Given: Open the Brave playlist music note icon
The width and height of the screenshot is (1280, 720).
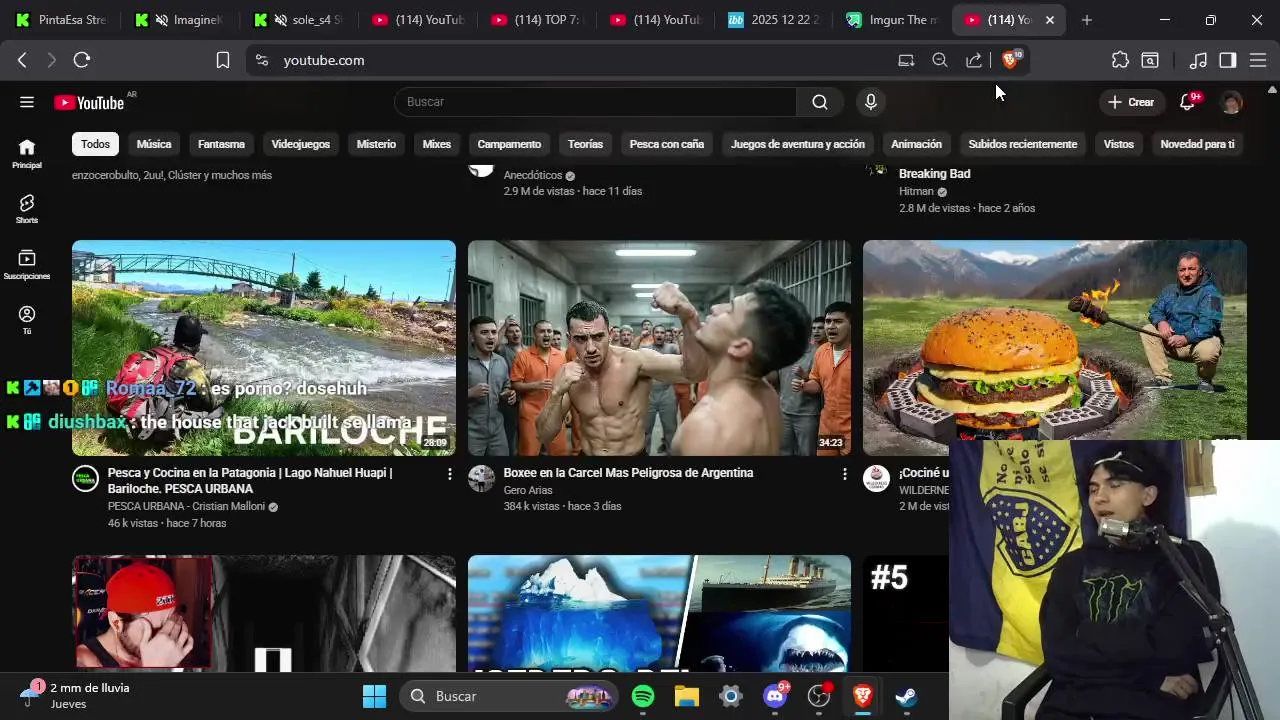Looking at the screenshot, I should [x=1198, y=60].
